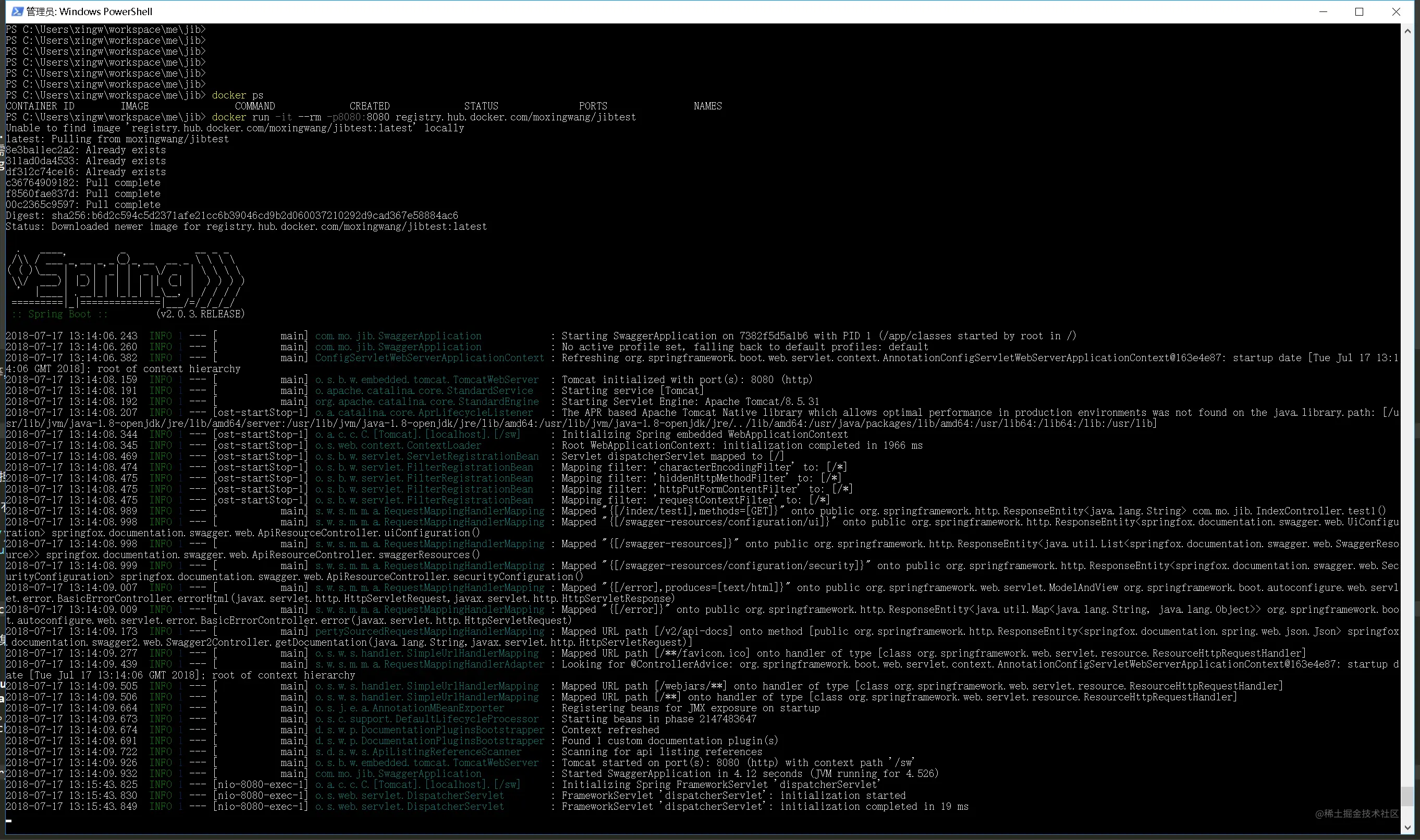The width and height of the screenshot is (1420, 840).
Task: Click the vertical scrollbar thumb
Action: (1407, 796)
